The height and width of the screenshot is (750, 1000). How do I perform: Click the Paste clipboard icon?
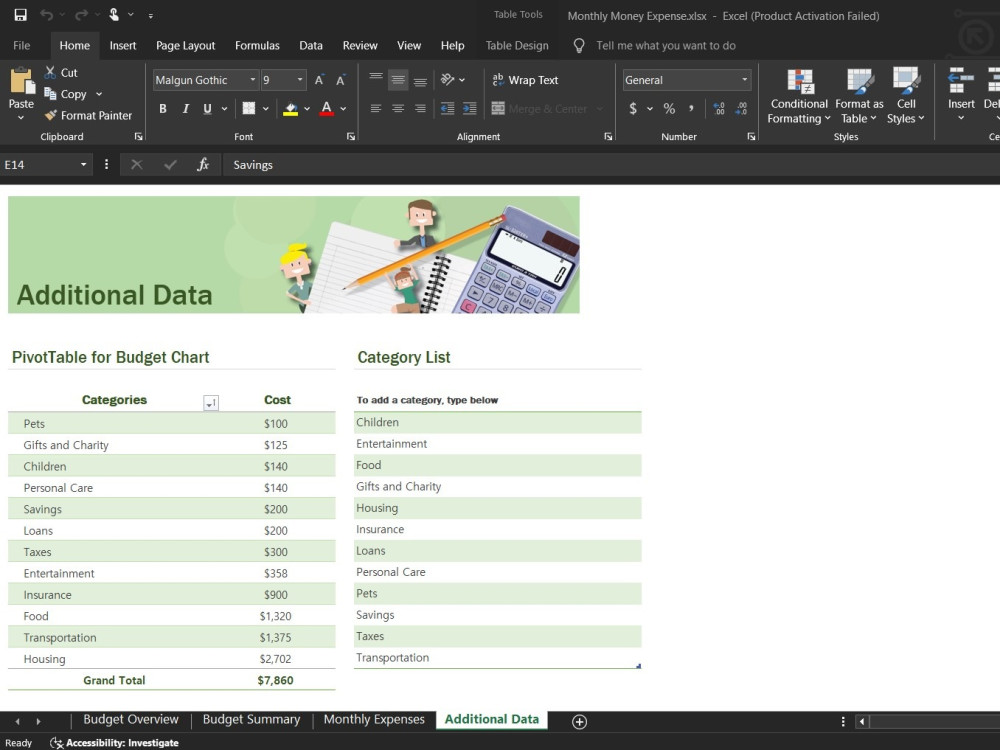click(x=21, y=81)
